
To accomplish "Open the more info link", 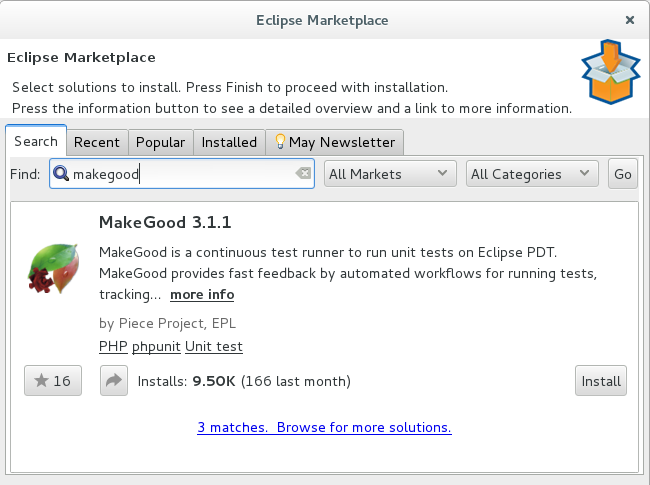I will pyautogui.click(x=202, y=294).
